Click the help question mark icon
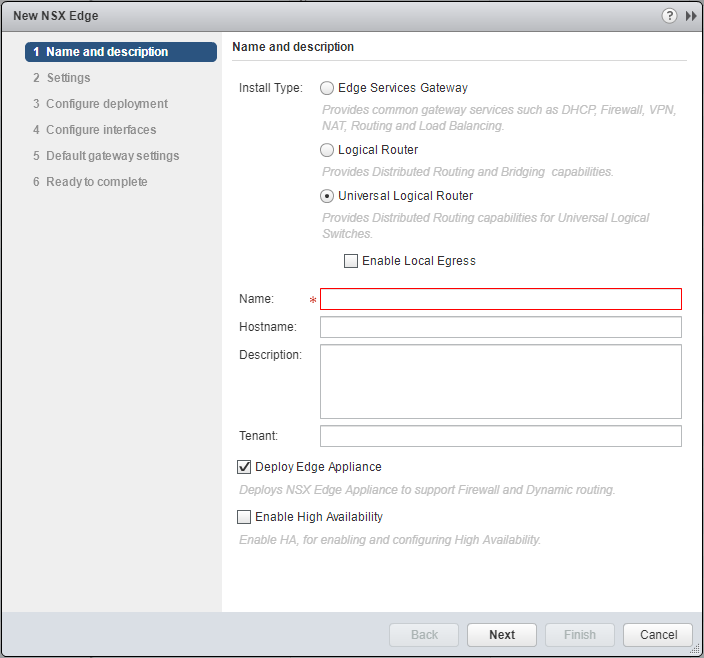 669,16
